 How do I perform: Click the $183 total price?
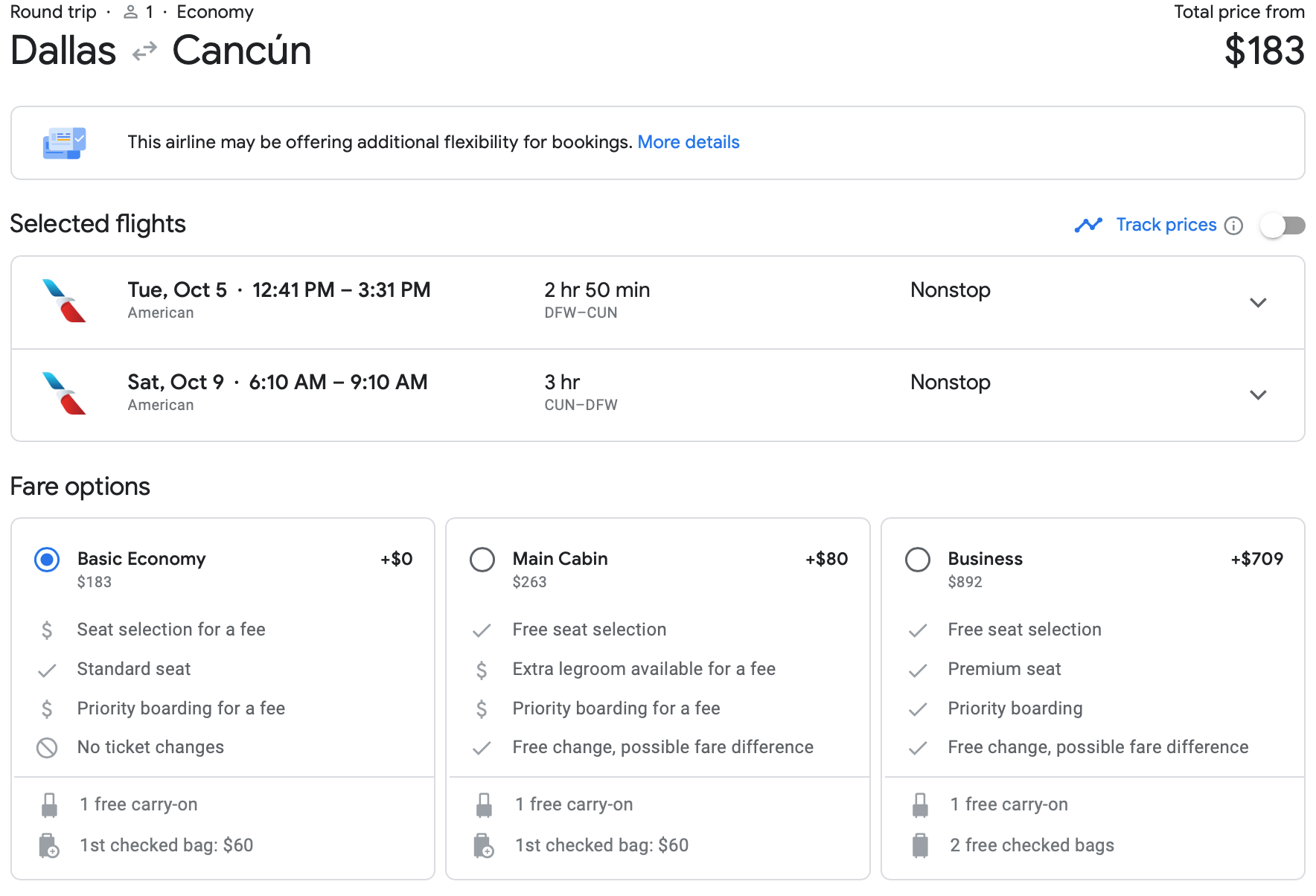(x=1265, y=51)
